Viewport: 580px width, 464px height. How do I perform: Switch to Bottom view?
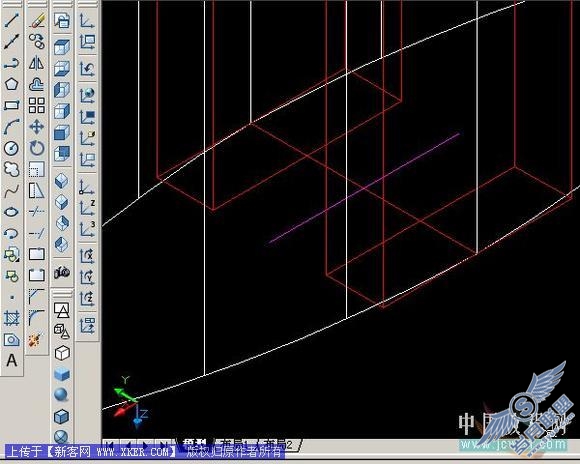(62, 68)
